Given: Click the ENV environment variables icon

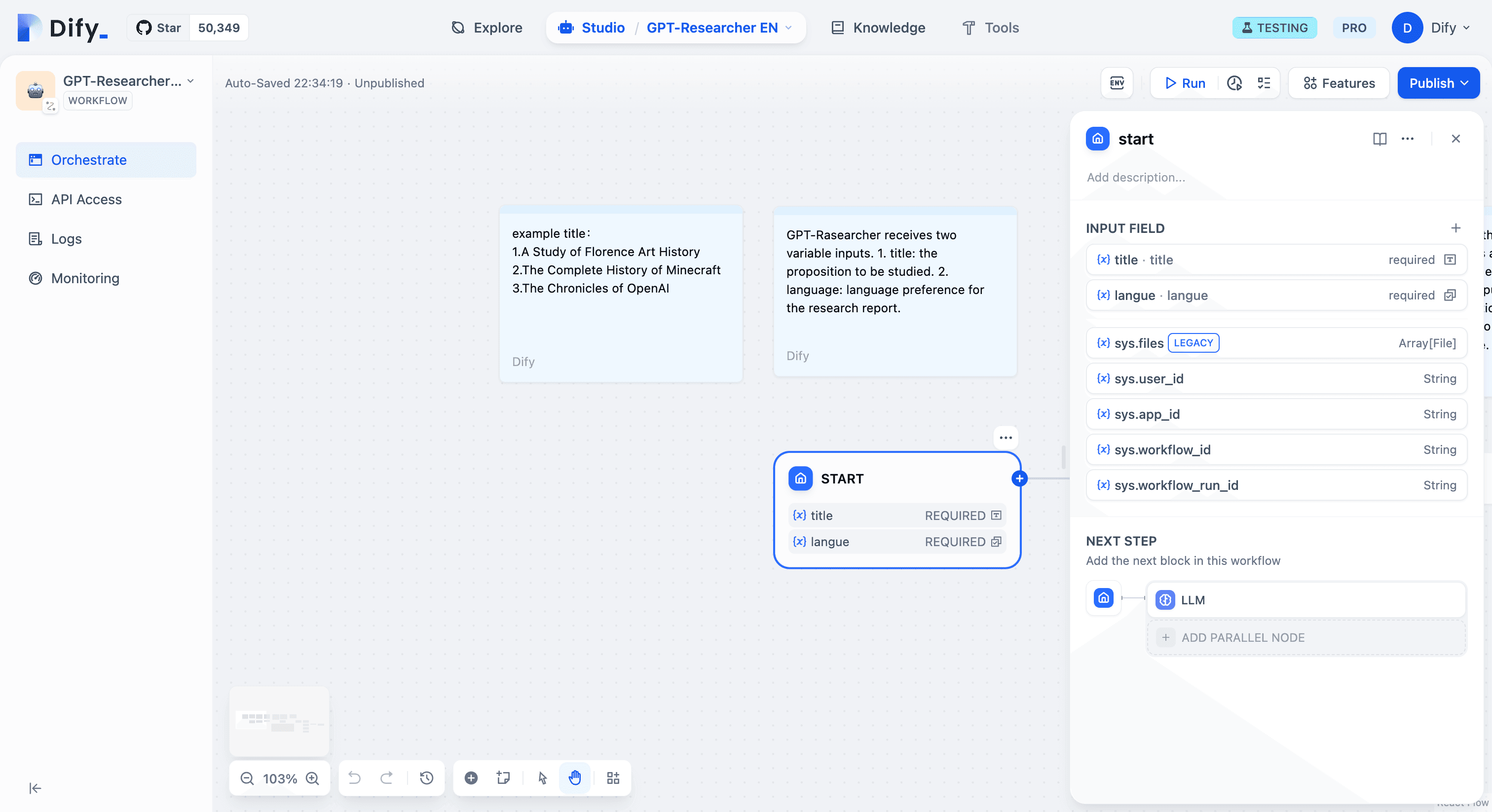Looking at the screenshot, I should (1116, 83).
